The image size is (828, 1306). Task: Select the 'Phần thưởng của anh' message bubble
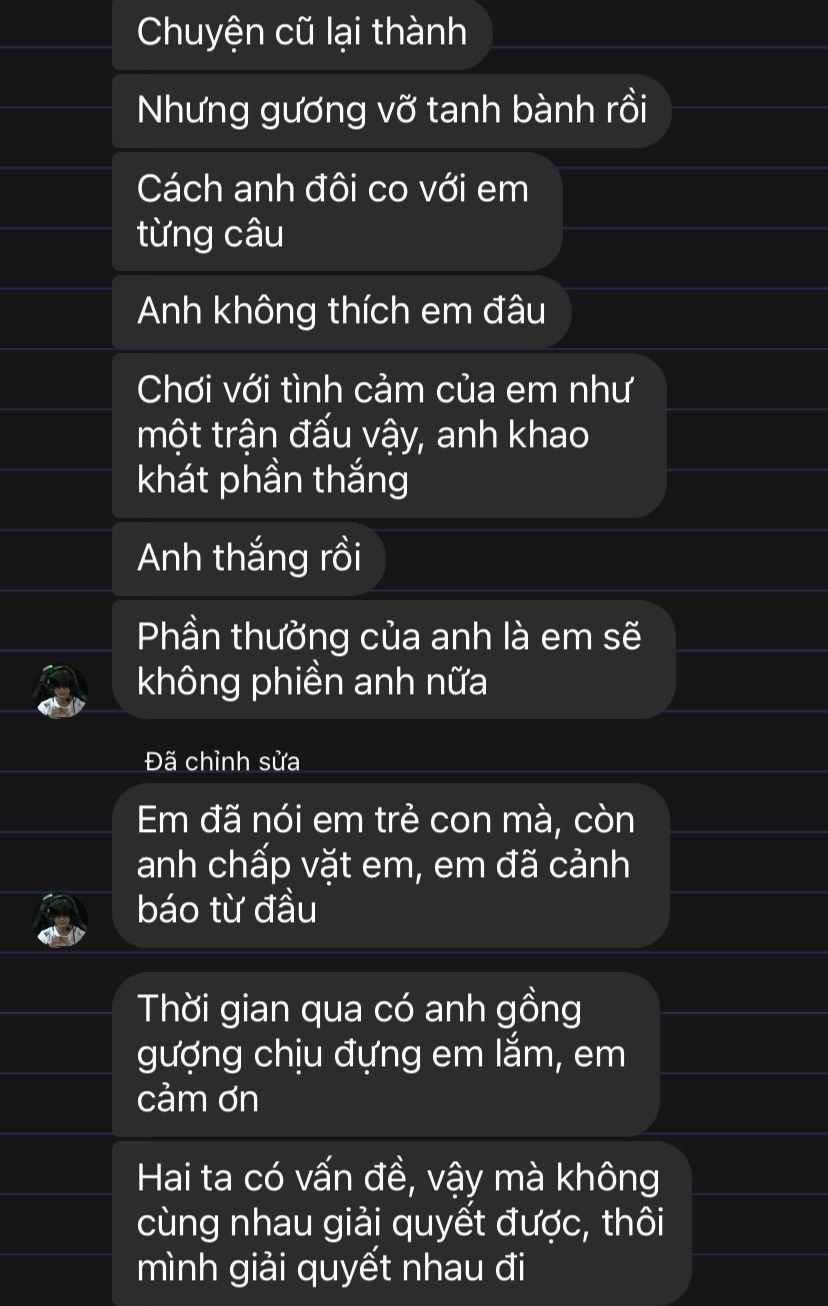point(394,659)
